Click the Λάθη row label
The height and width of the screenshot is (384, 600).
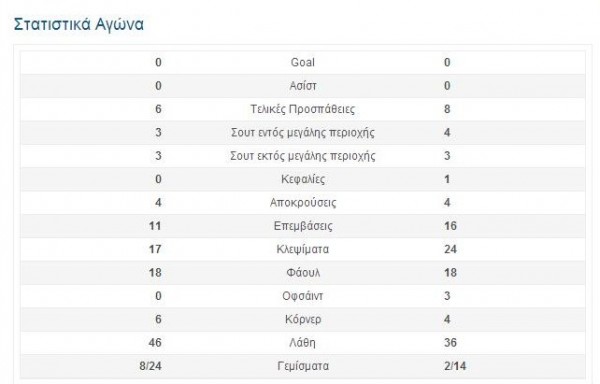(303, 343)
